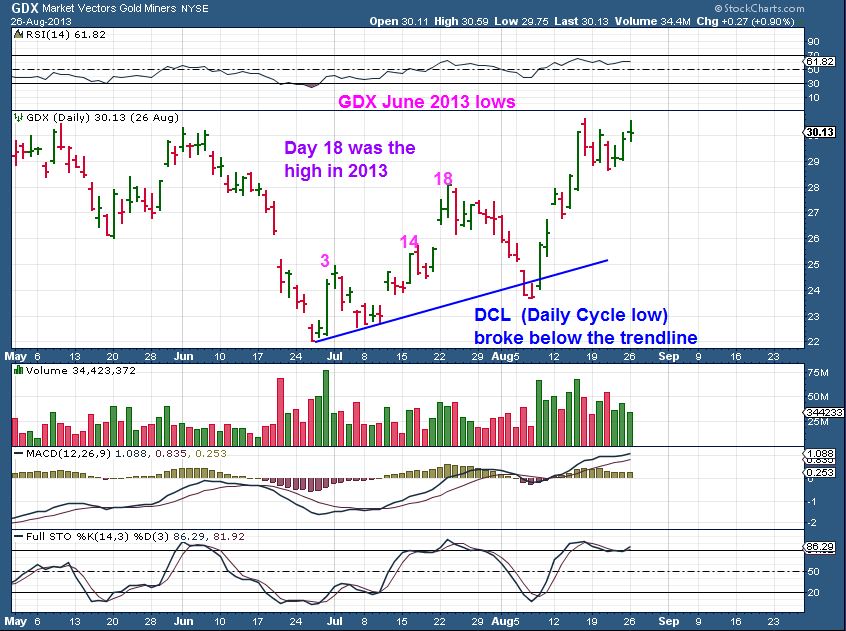Click the Low 29.75 value

(521, 22)
